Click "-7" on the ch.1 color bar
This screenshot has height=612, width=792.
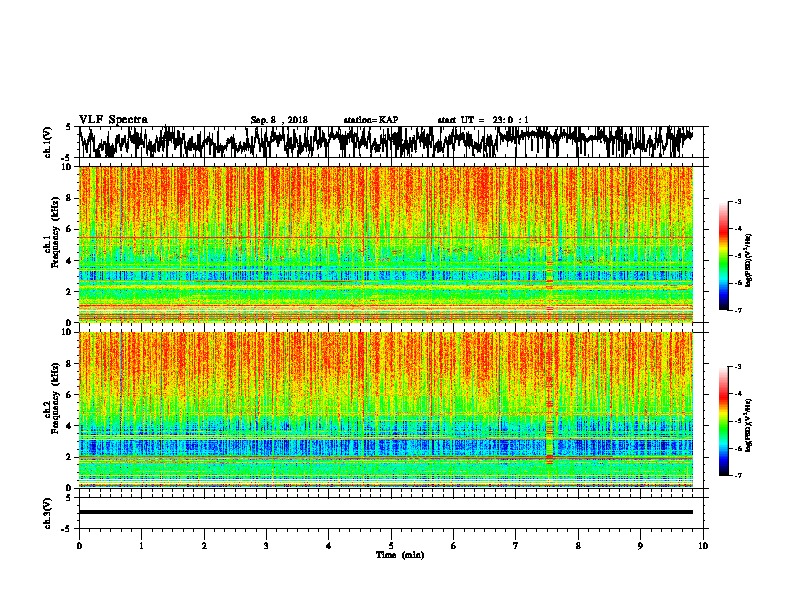point(737,310)
